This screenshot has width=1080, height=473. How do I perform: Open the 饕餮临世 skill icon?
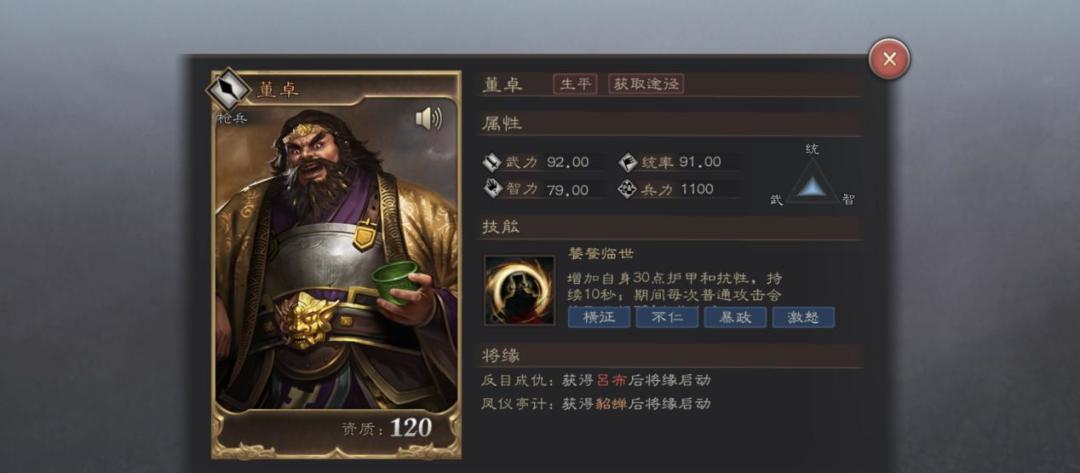coord(519,290)
